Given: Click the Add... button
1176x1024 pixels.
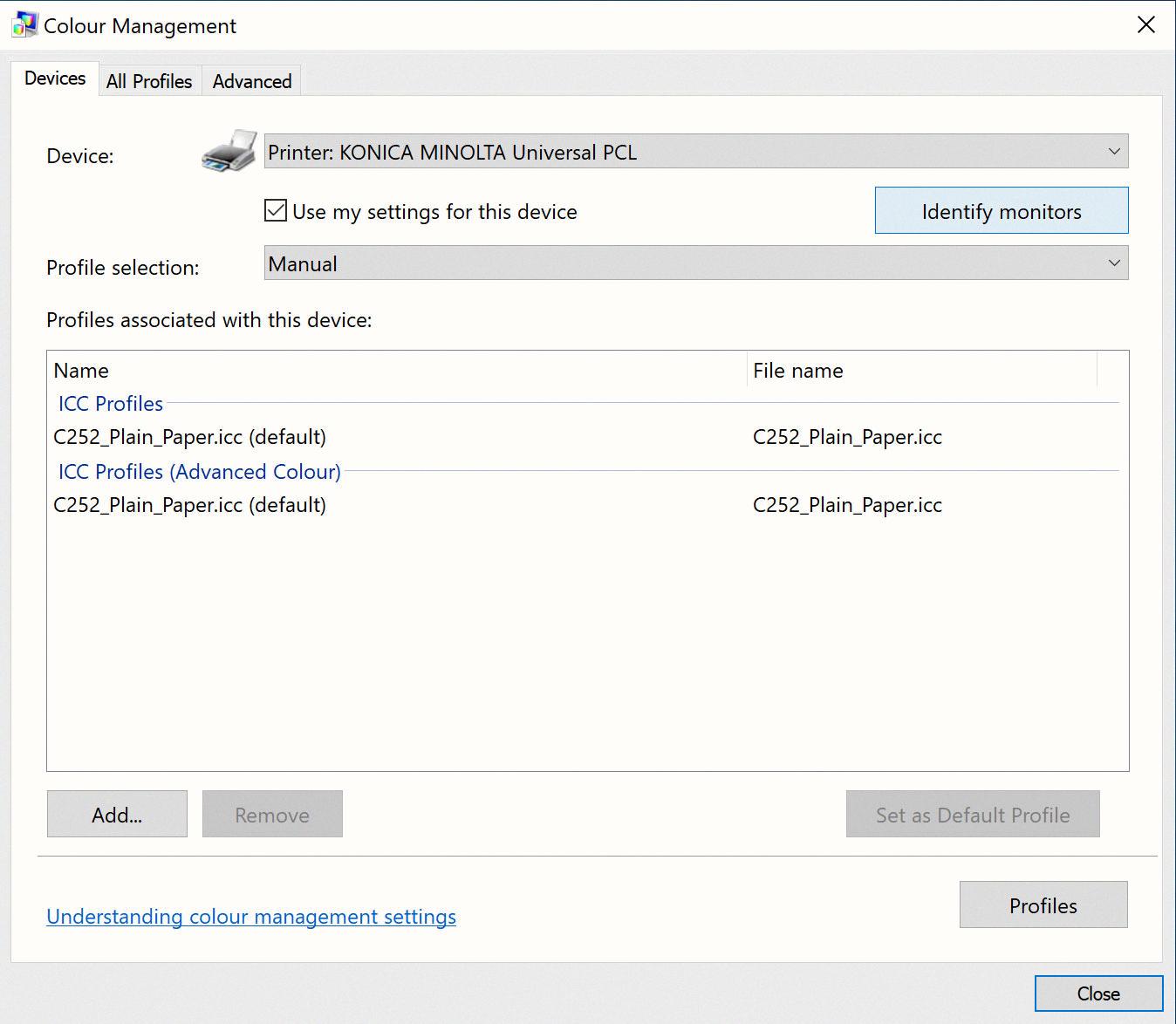Looking at the screenshot, I should tap(117, 815).
